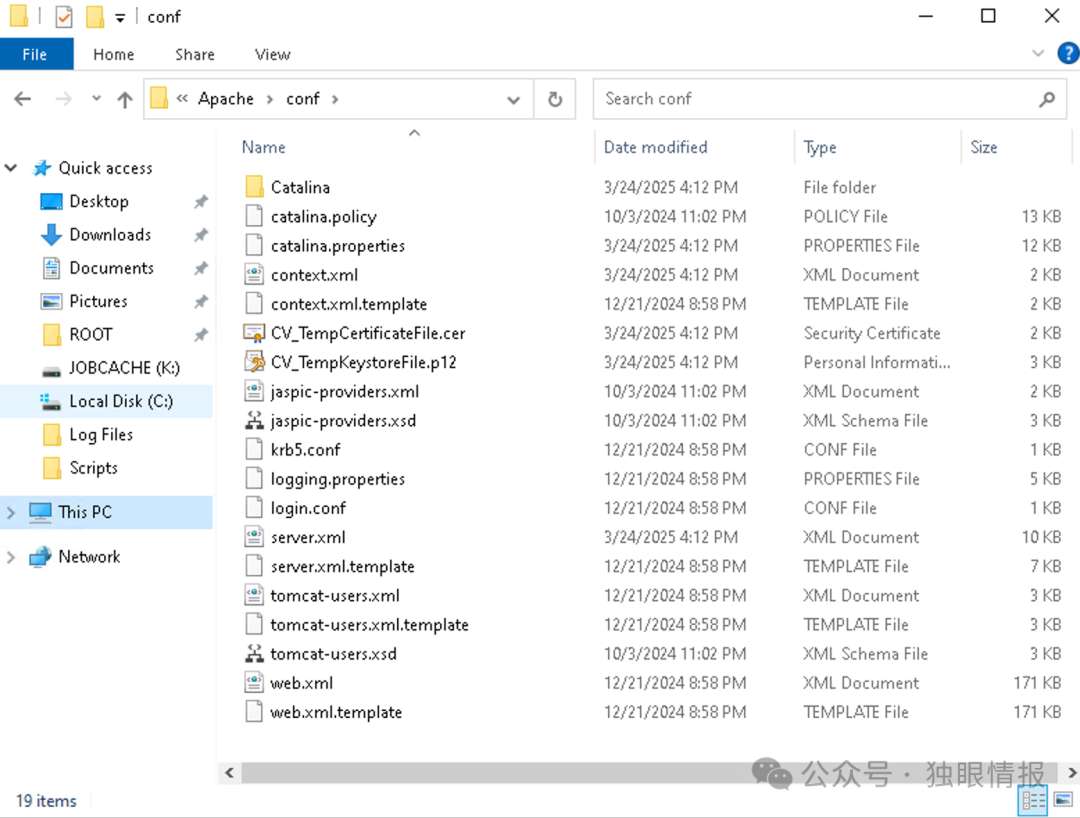Click the Network icon in sidebar
The image size is (1080, 818).
pyautogui.click(x=41, y=556)
